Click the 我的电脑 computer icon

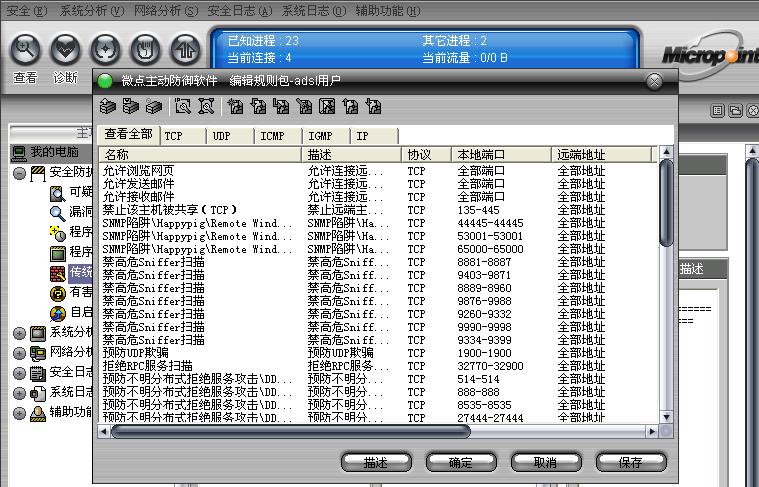tap(19, 153)
